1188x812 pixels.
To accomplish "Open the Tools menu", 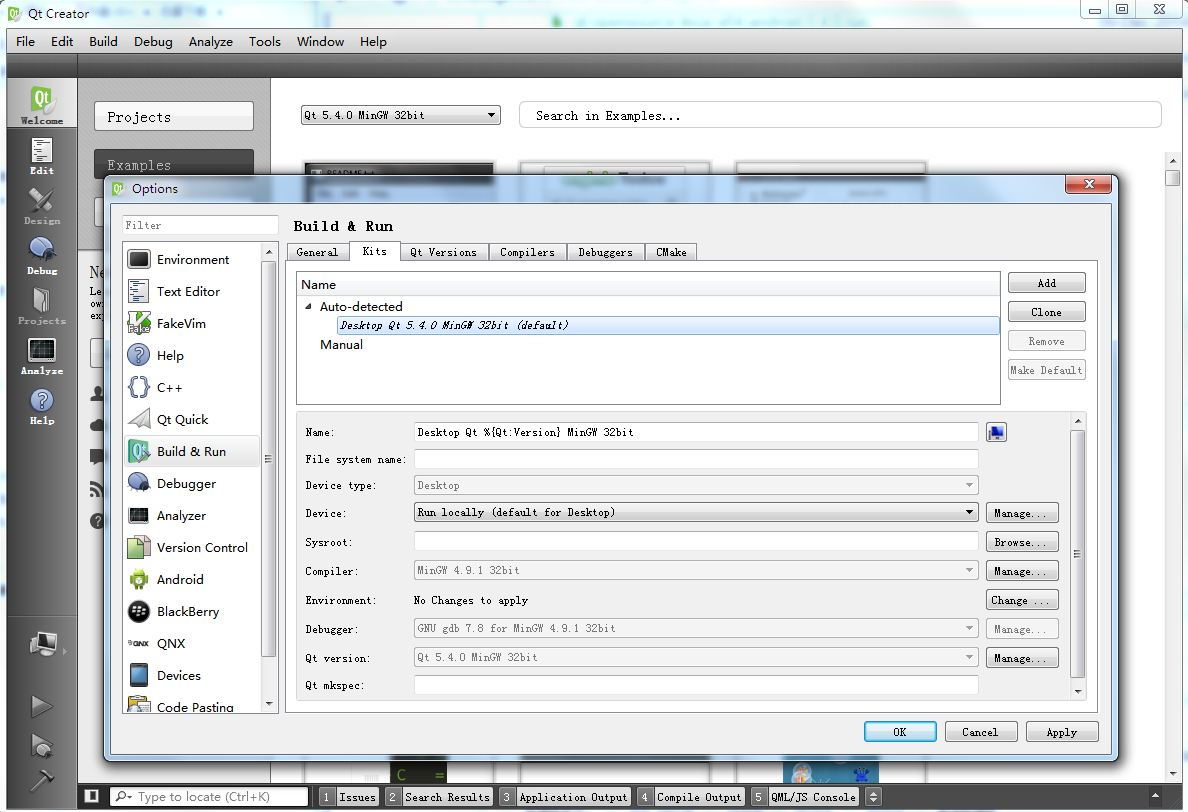I will 264,42.
